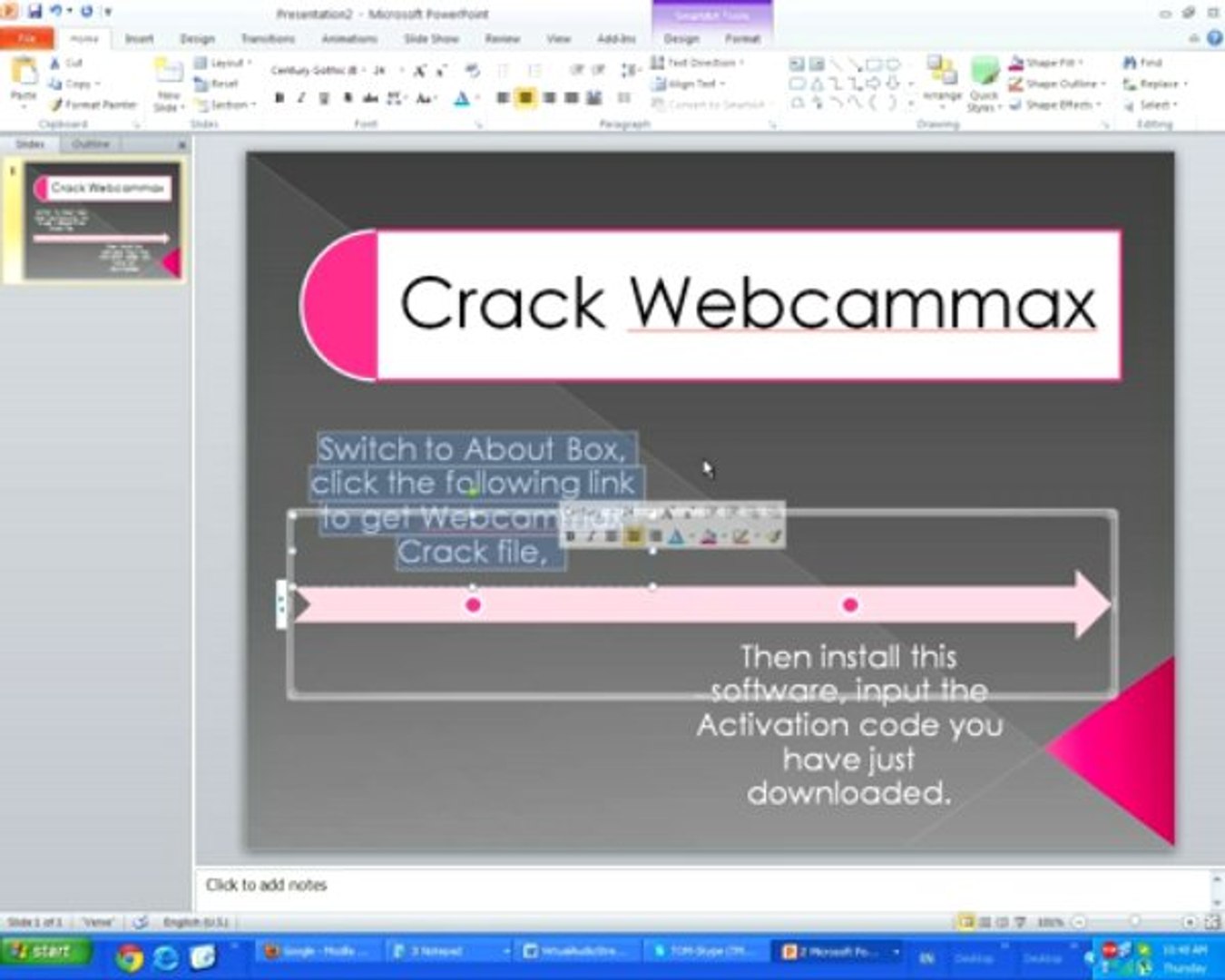Select the Right Arrow shape in gallery
Viewport: 1225px width, 980px height.
(x=874, y=83)
